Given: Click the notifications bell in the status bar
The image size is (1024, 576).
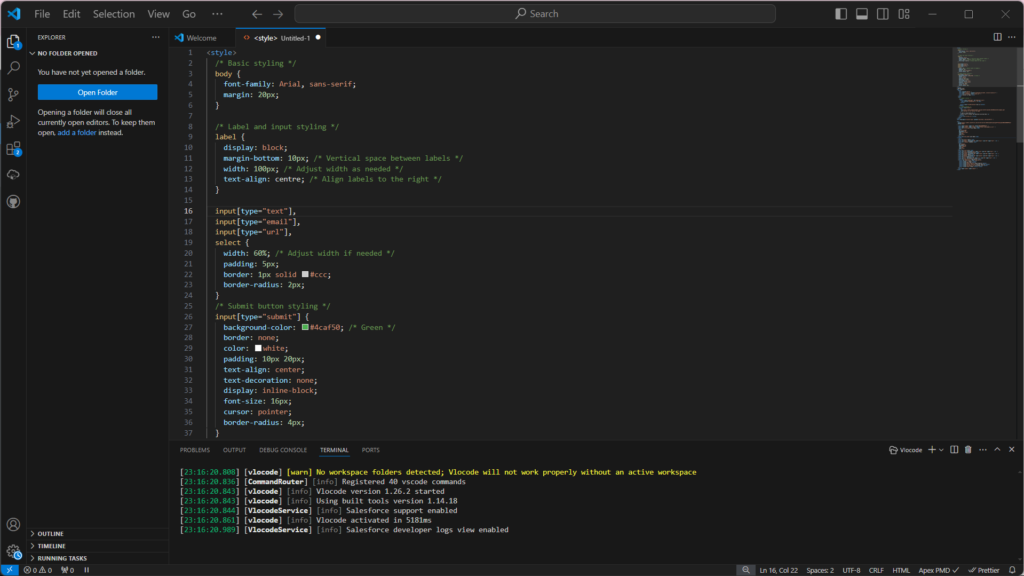Looking at the screenshot, I should pyautogui.click(x=1013, y=569).
